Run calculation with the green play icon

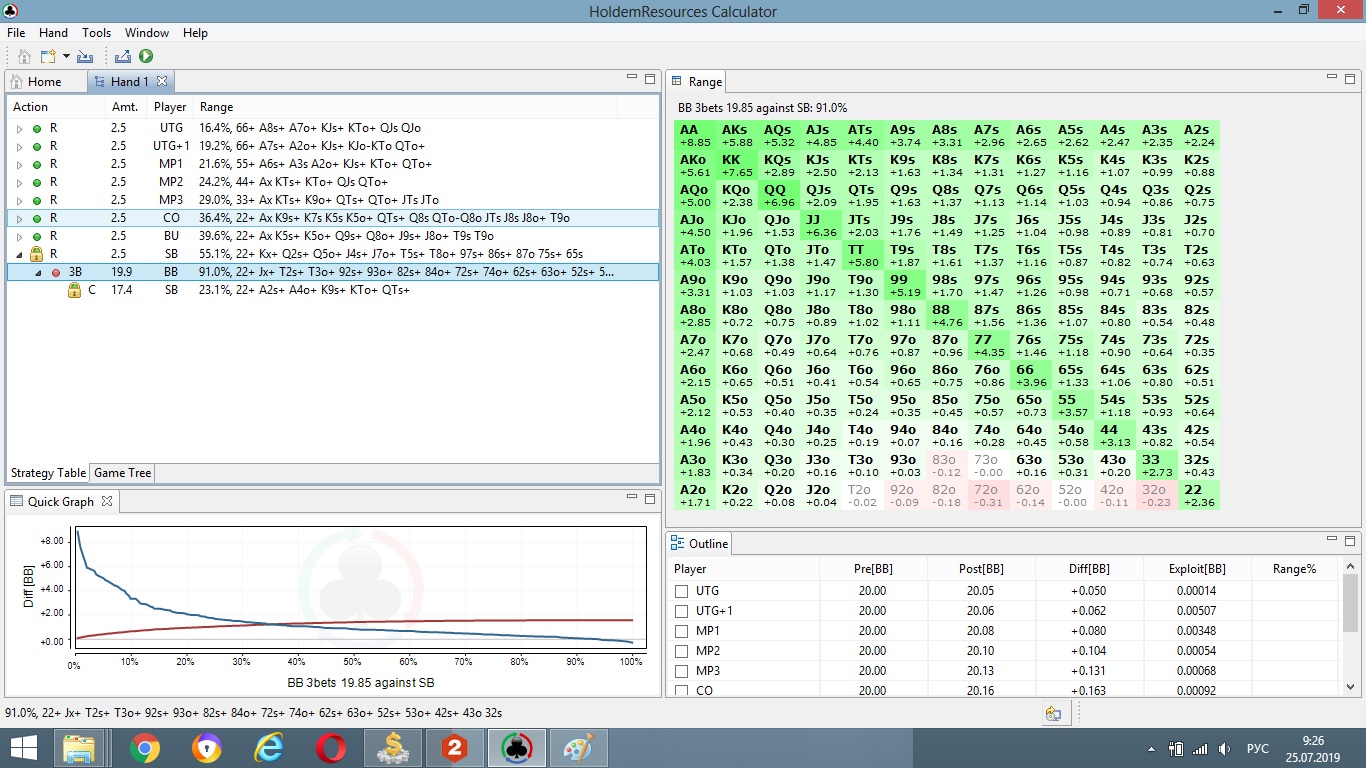(x=146, y=57)
